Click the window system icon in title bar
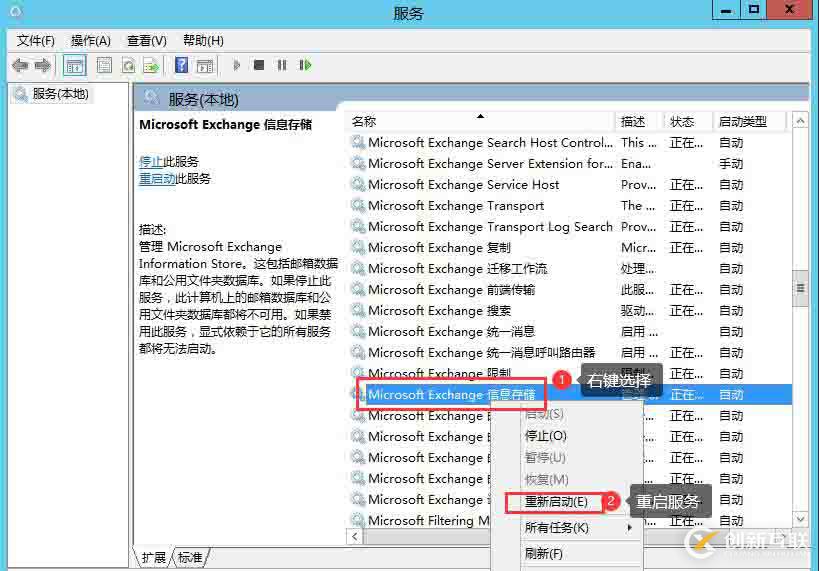Viewport: 819px width, 571px height. pyautogui.click(x=15, y=11)
